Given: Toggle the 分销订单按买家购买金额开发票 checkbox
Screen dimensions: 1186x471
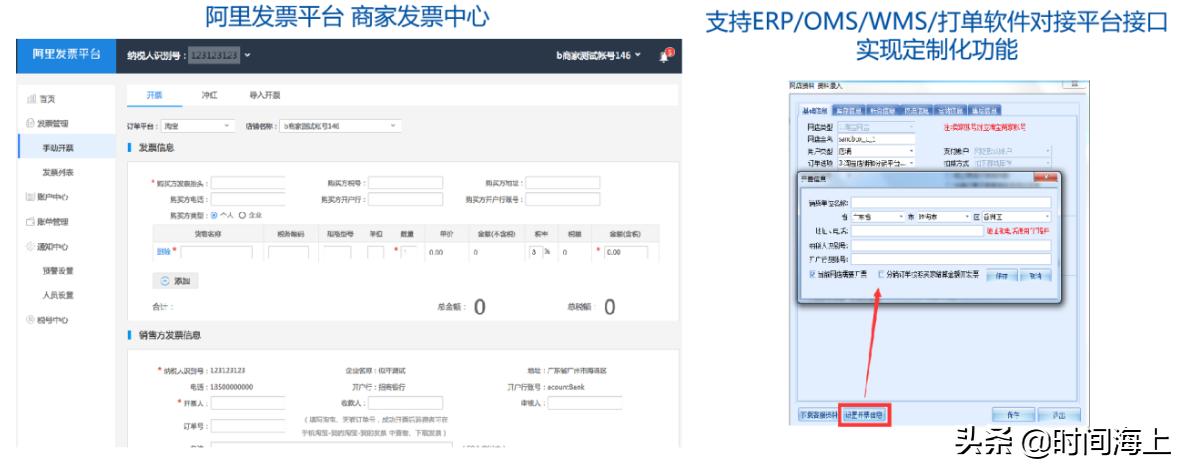Looking at the screenshot, I should pyautogui.click(x=881, y=274).
